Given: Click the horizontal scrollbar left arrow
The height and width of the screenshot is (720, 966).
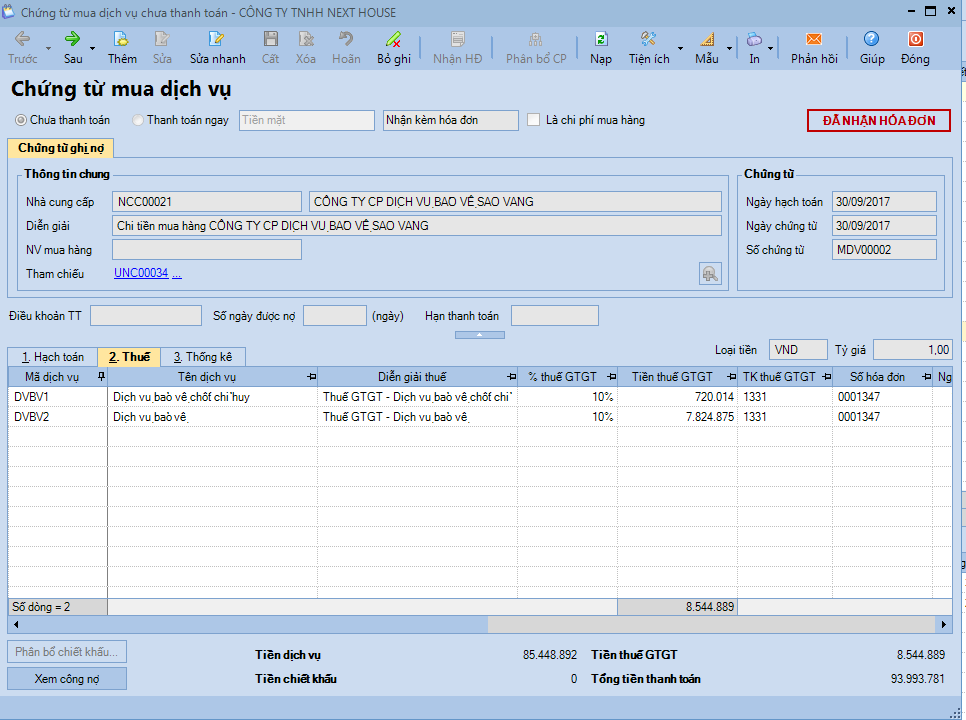Looking at the screenshot, I should pyautogui.click(x=16, y=625).
